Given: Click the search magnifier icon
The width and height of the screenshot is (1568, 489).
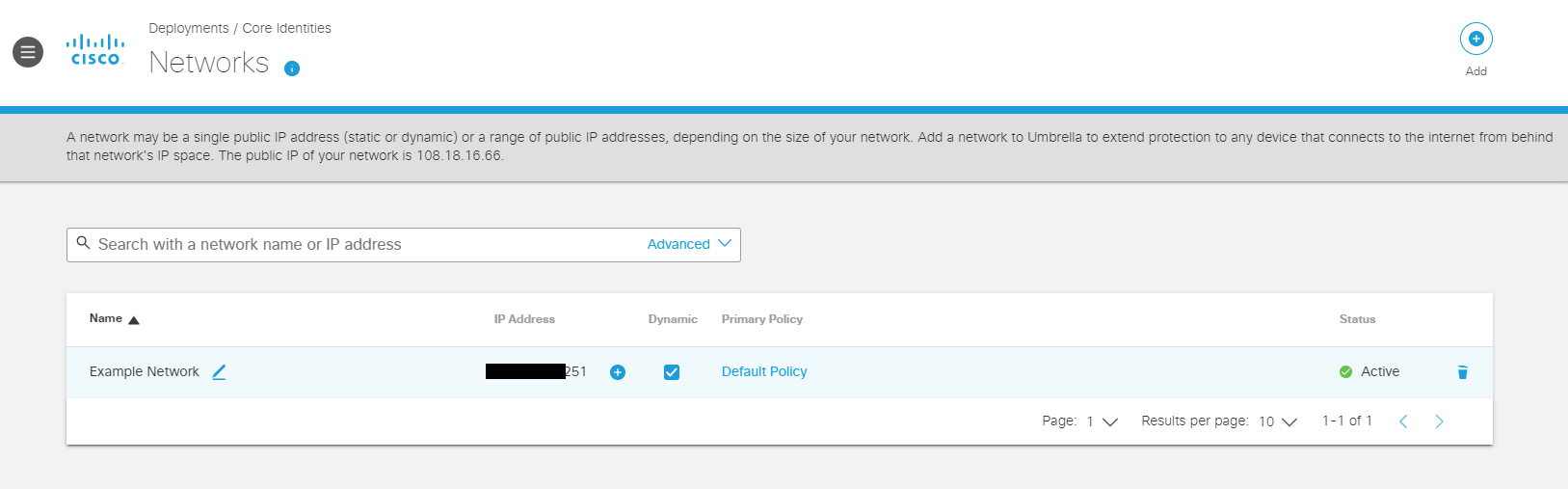Looking at the screenshot, I should click(84, 244).
